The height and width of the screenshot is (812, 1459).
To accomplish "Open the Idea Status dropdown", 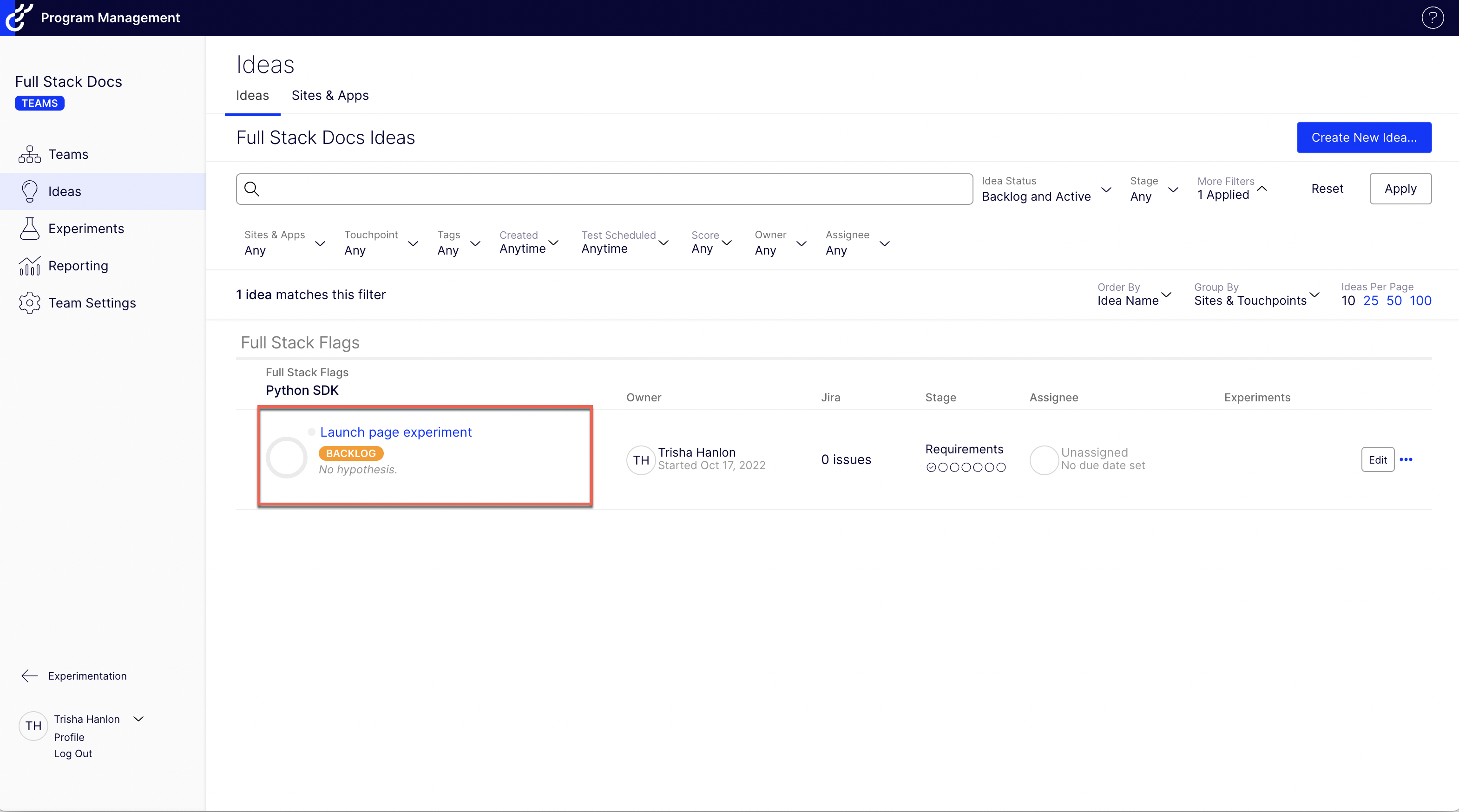I will coord(1046,189).
